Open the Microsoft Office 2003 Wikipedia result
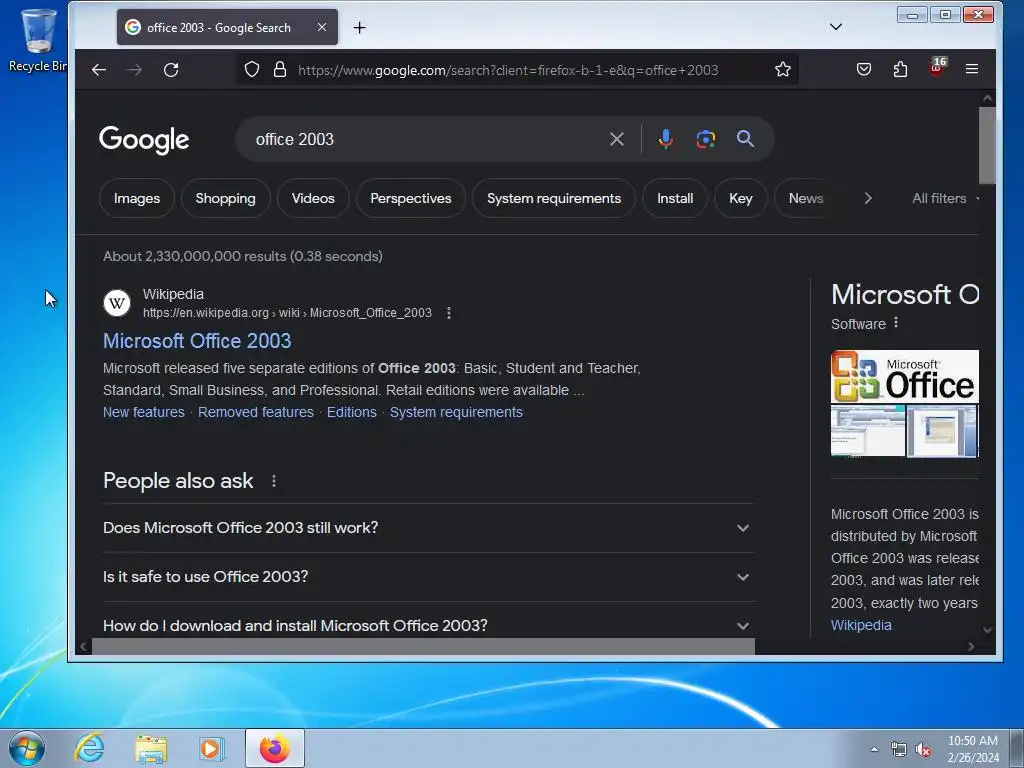 click(197, 341)
